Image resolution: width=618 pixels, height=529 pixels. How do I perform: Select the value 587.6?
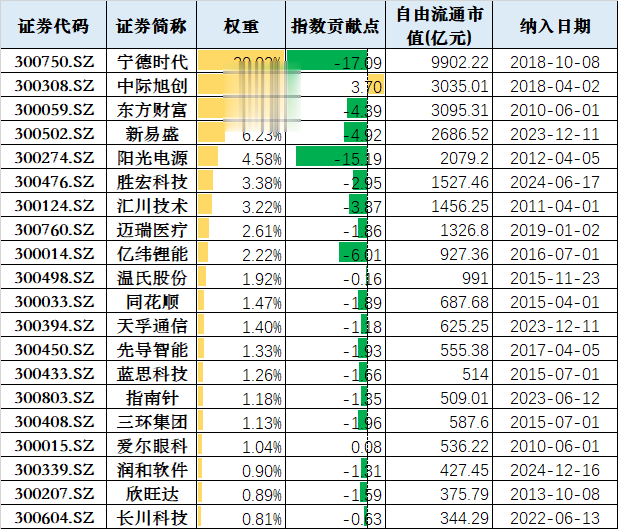pos(469,423)
